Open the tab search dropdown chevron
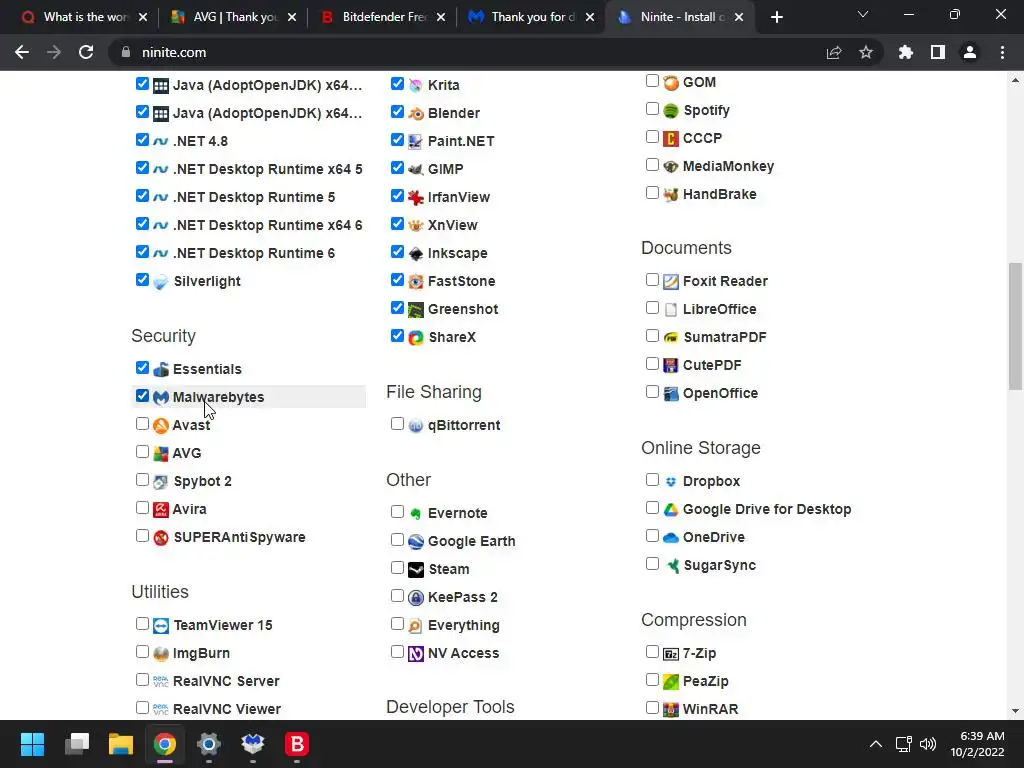The width and height of the screenshot is (1024, 768). [x=863, y=14]
